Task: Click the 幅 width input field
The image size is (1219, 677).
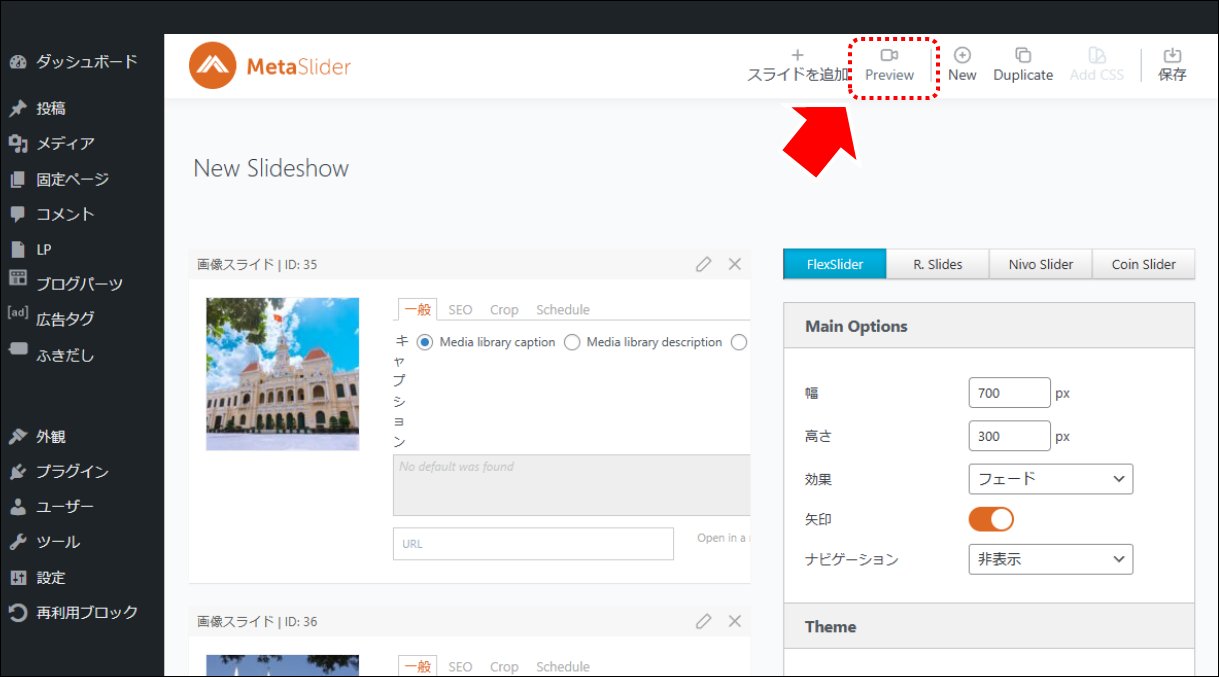Action: (1009, 393)
